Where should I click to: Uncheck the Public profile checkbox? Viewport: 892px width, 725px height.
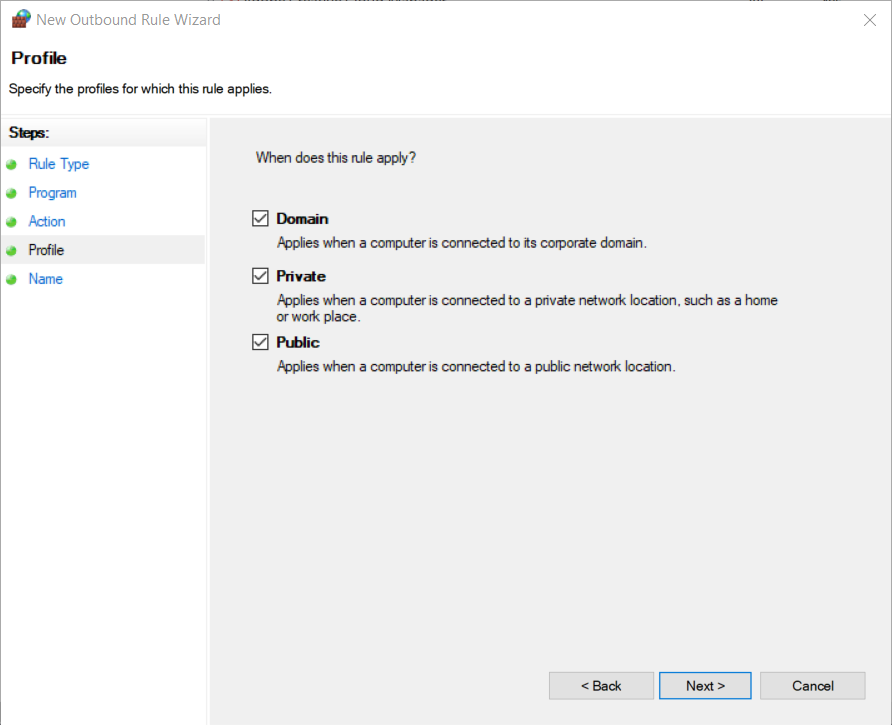[260, 342]
